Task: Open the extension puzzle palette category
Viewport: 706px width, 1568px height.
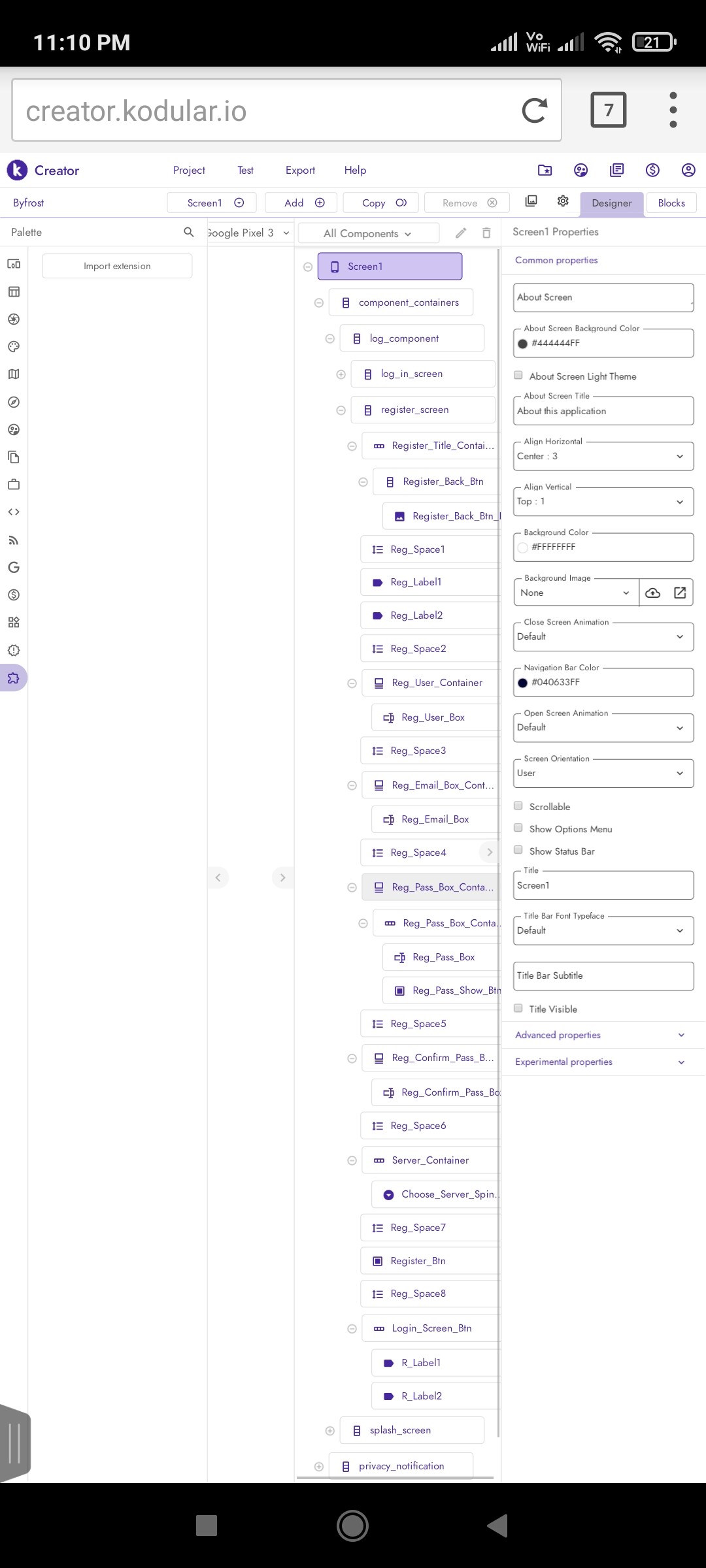Action: [x=14, y=678]
